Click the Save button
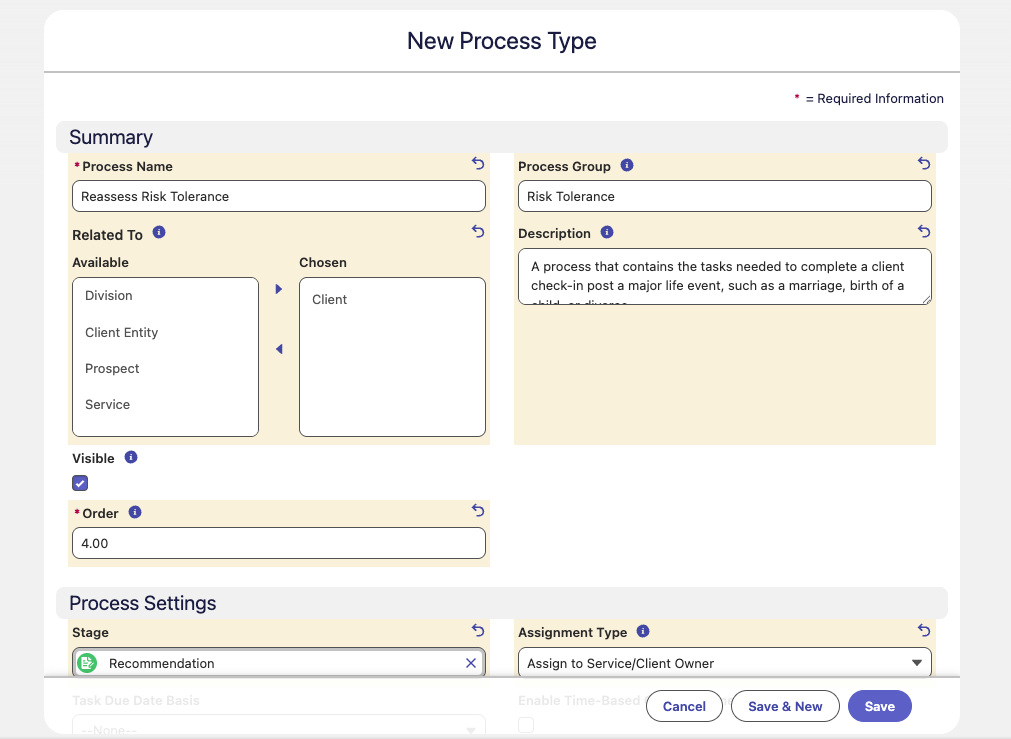 [x=879, y=706]
